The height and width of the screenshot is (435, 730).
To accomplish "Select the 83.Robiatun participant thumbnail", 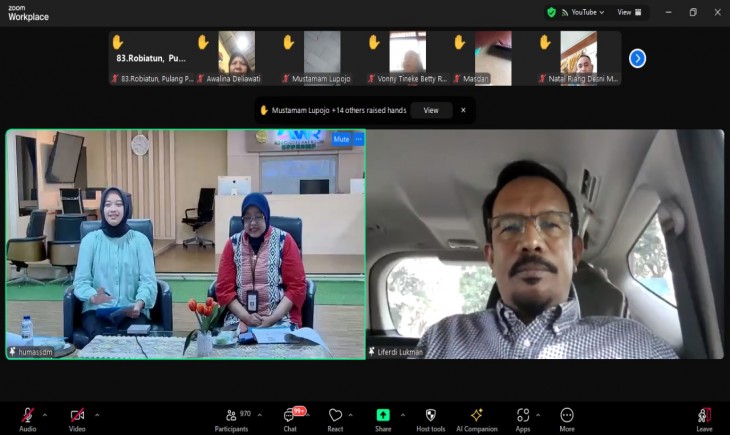I will pos(151,58).
